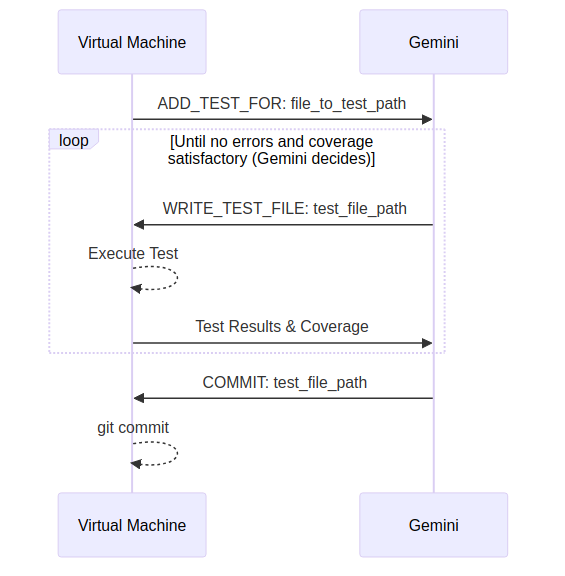Click the bottom Virtual Machine participant box

click(x=132, y=525)
